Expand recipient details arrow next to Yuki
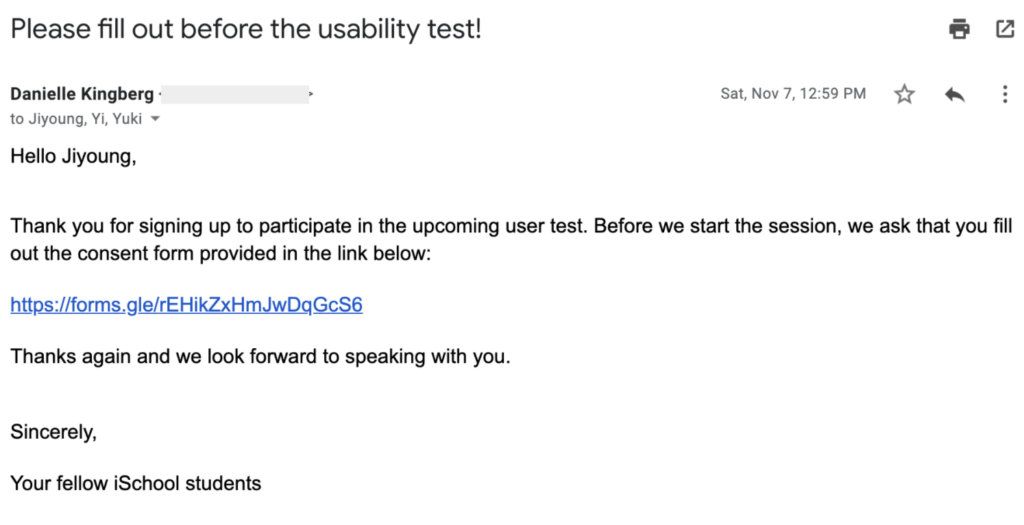The height and width of the screenshot is (525, 1024). tap(155, 119)
